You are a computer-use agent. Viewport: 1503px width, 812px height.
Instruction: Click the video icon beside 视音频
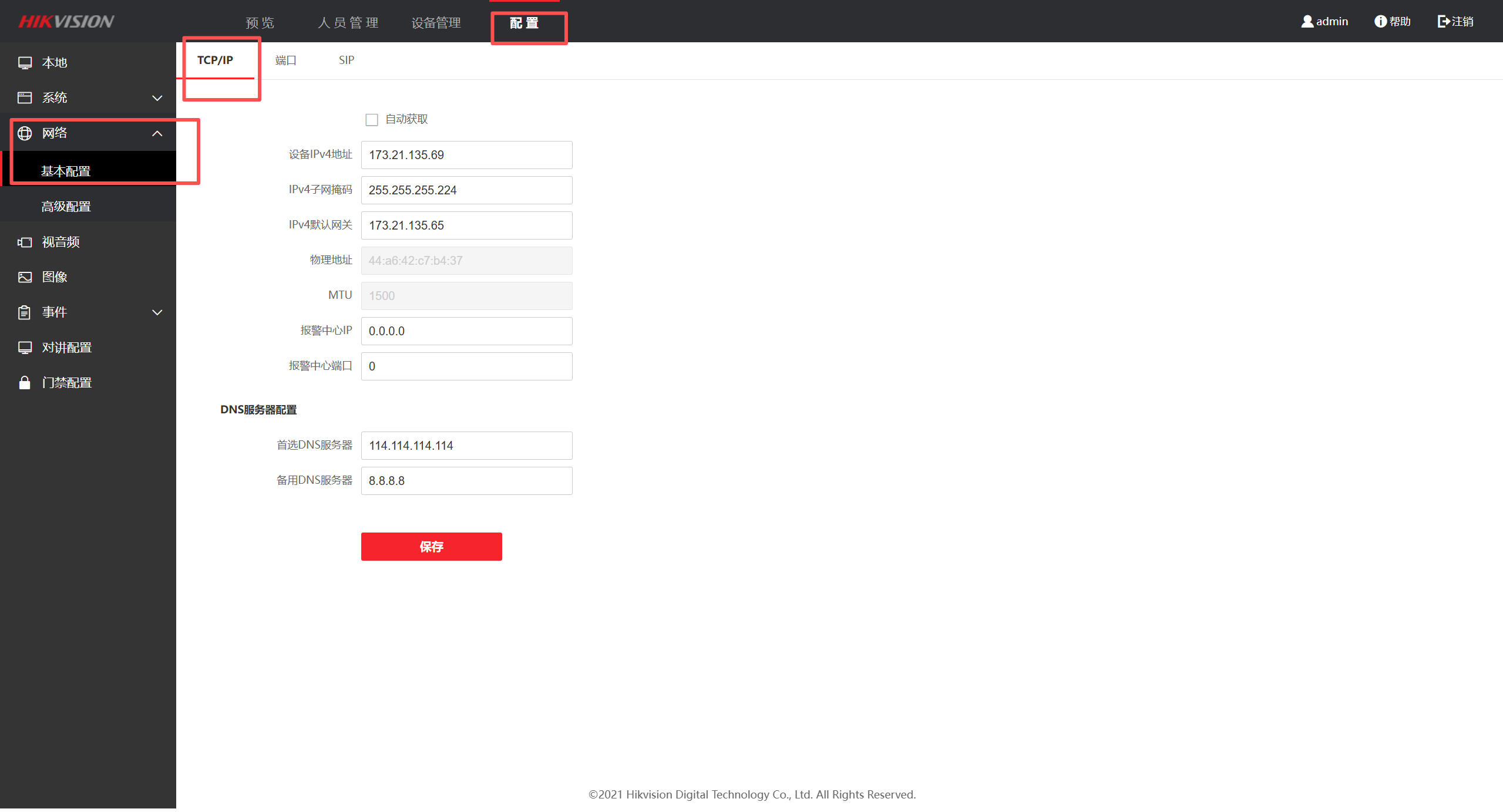(x=25, y=242)
